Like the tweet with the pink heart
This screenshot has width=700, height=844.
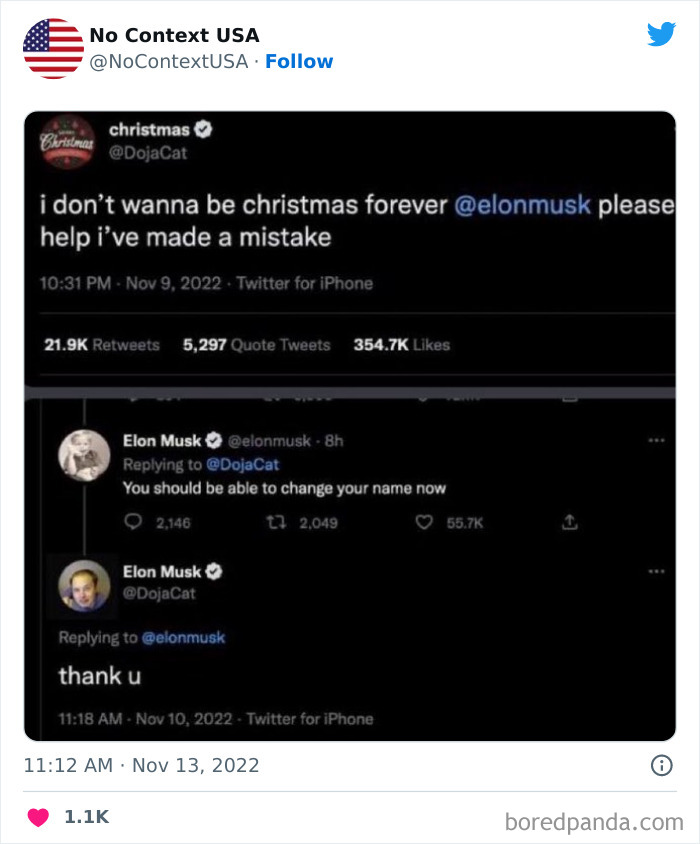[x=38, y=817]
